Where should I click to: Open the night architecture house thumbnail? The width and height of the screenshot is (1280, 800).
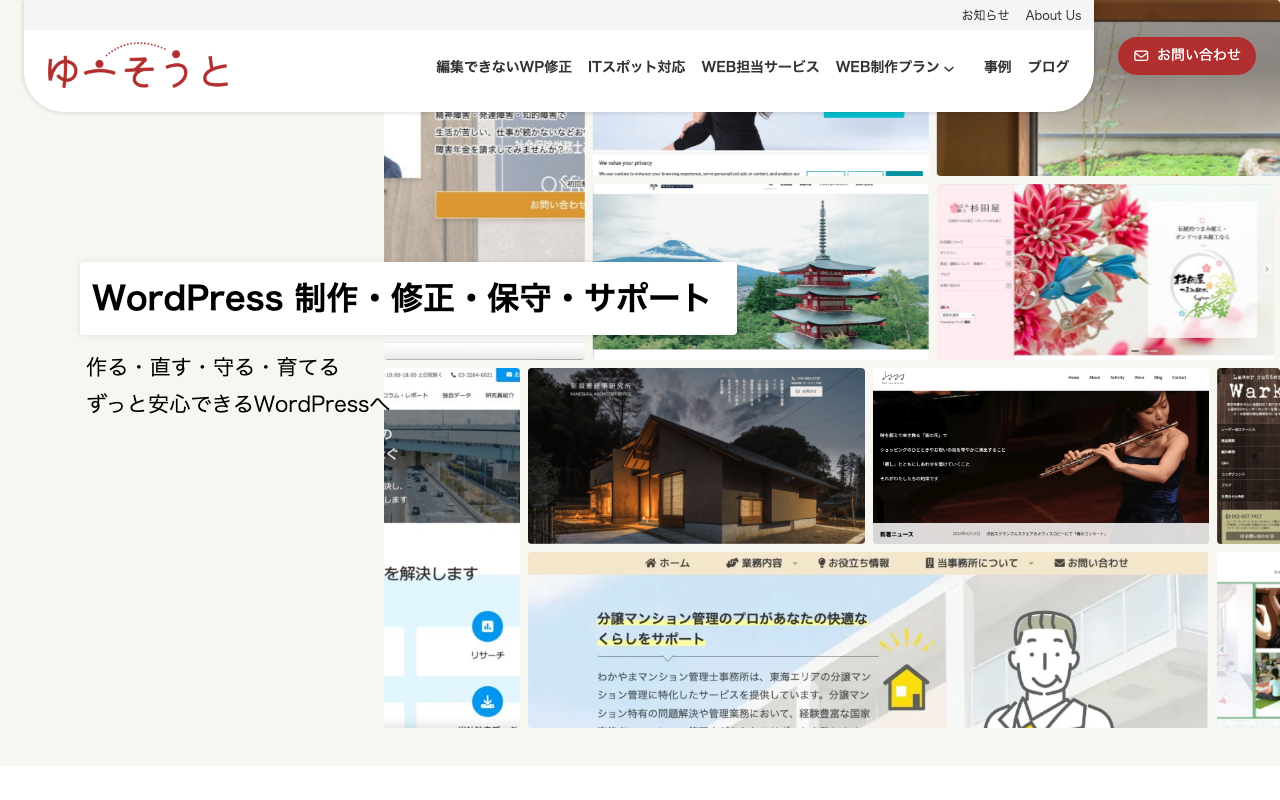[x=696, y=456]
